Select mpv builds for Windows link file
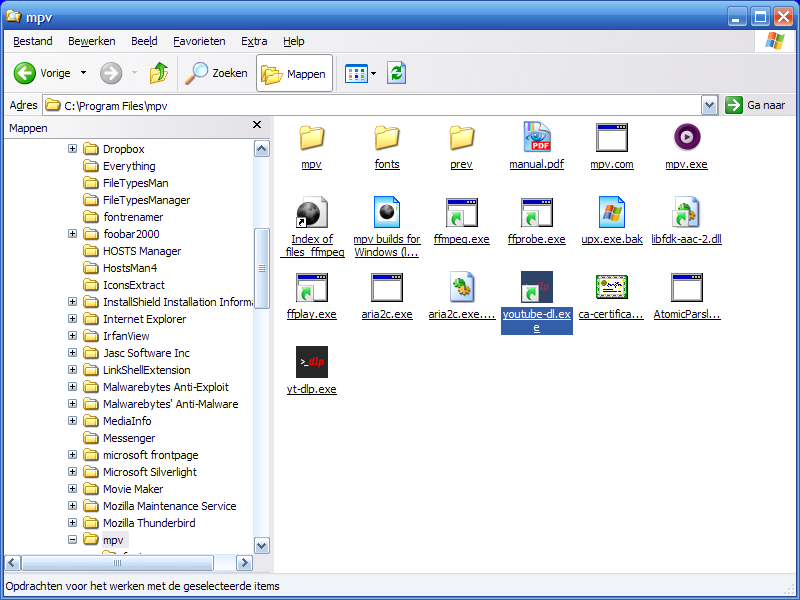Screen dimensions: 800x600 point(387,212)
